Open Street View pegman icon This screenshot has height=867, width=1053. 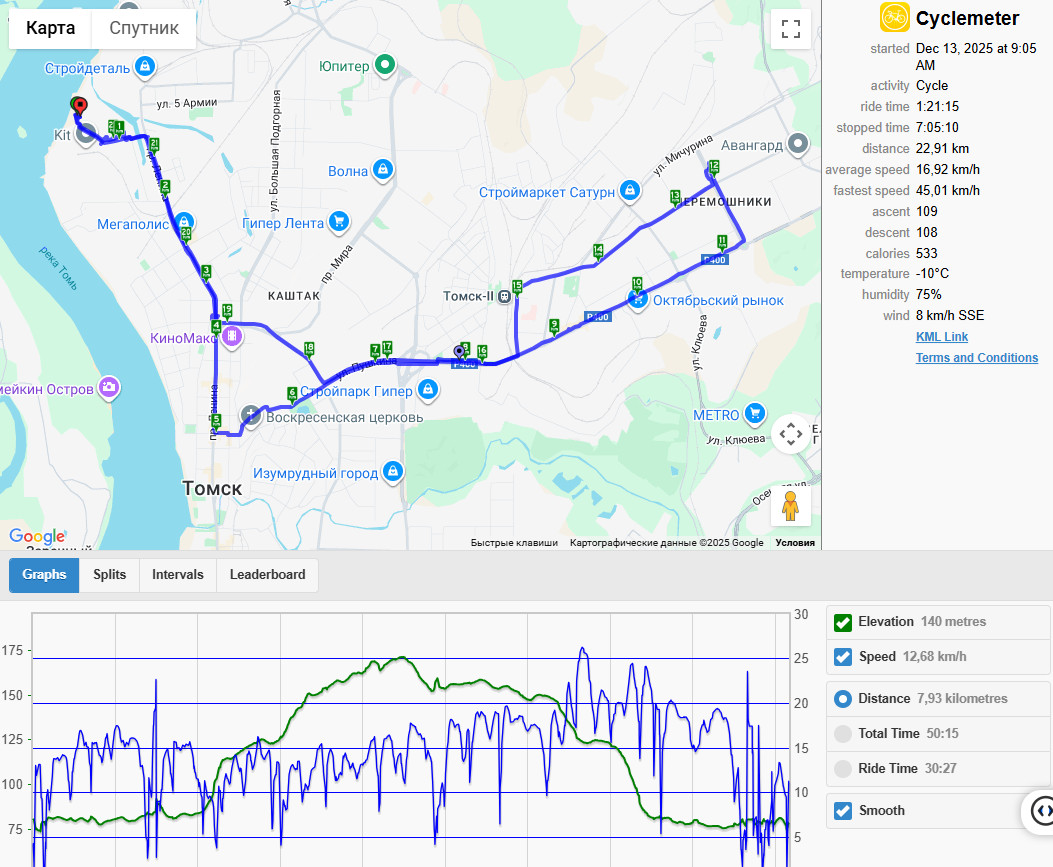[x=790, y=506]
